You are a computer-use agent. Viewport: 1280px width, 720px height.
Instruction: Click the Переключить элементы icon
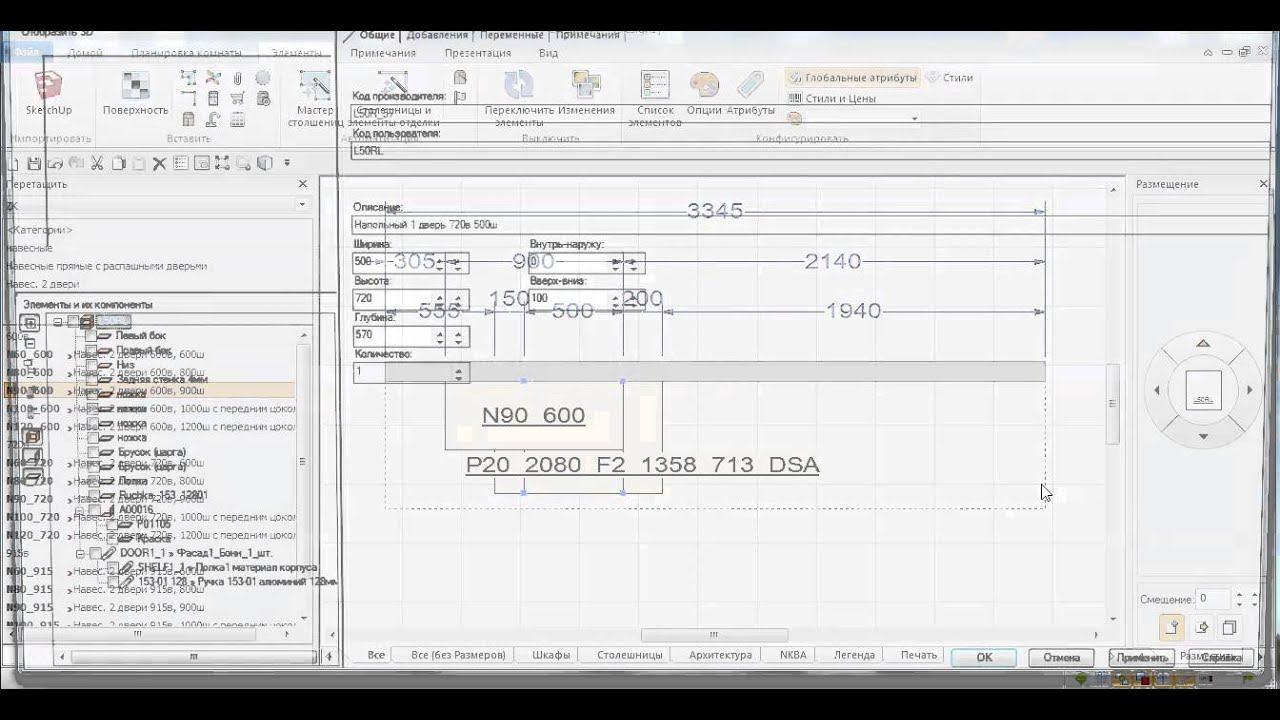518,85
